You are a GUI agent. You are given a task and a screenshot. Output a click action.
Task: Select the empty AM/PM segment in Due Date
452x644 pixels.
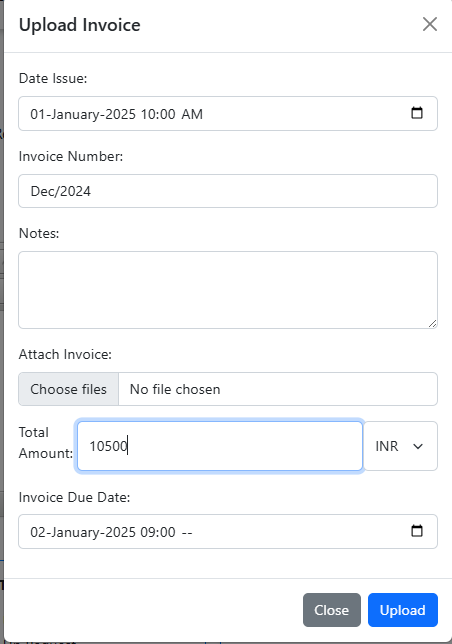(187, 532)
